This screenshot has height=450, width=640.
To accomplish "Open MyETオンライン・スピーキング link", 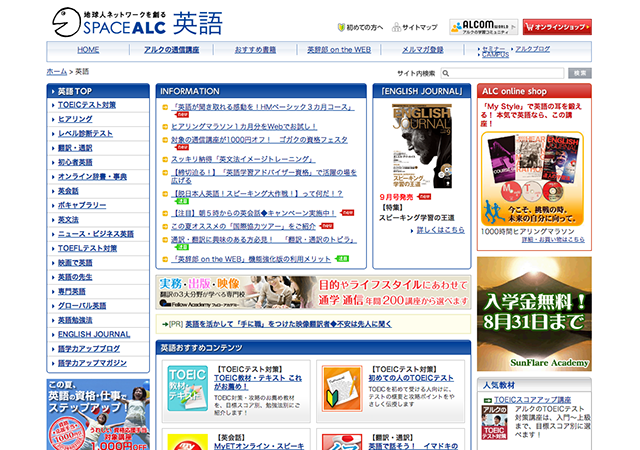I will [x=259, y=446].
